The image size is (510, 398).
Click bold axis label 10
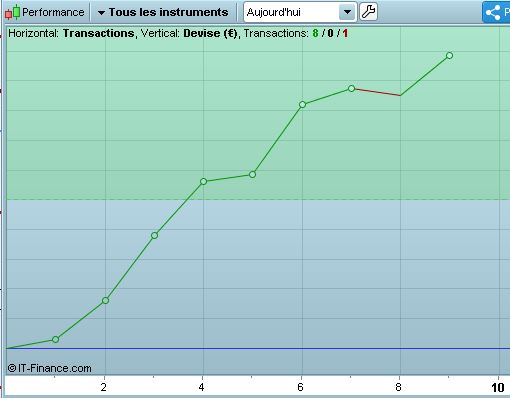(497, 388)
